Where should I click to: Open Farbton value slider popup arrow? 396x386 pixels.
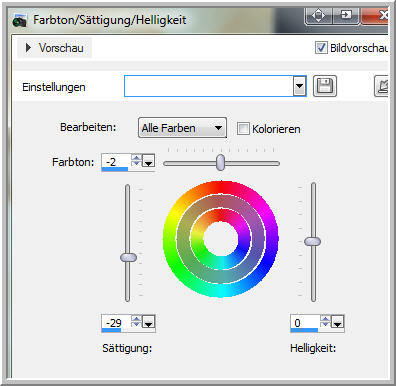149,161
